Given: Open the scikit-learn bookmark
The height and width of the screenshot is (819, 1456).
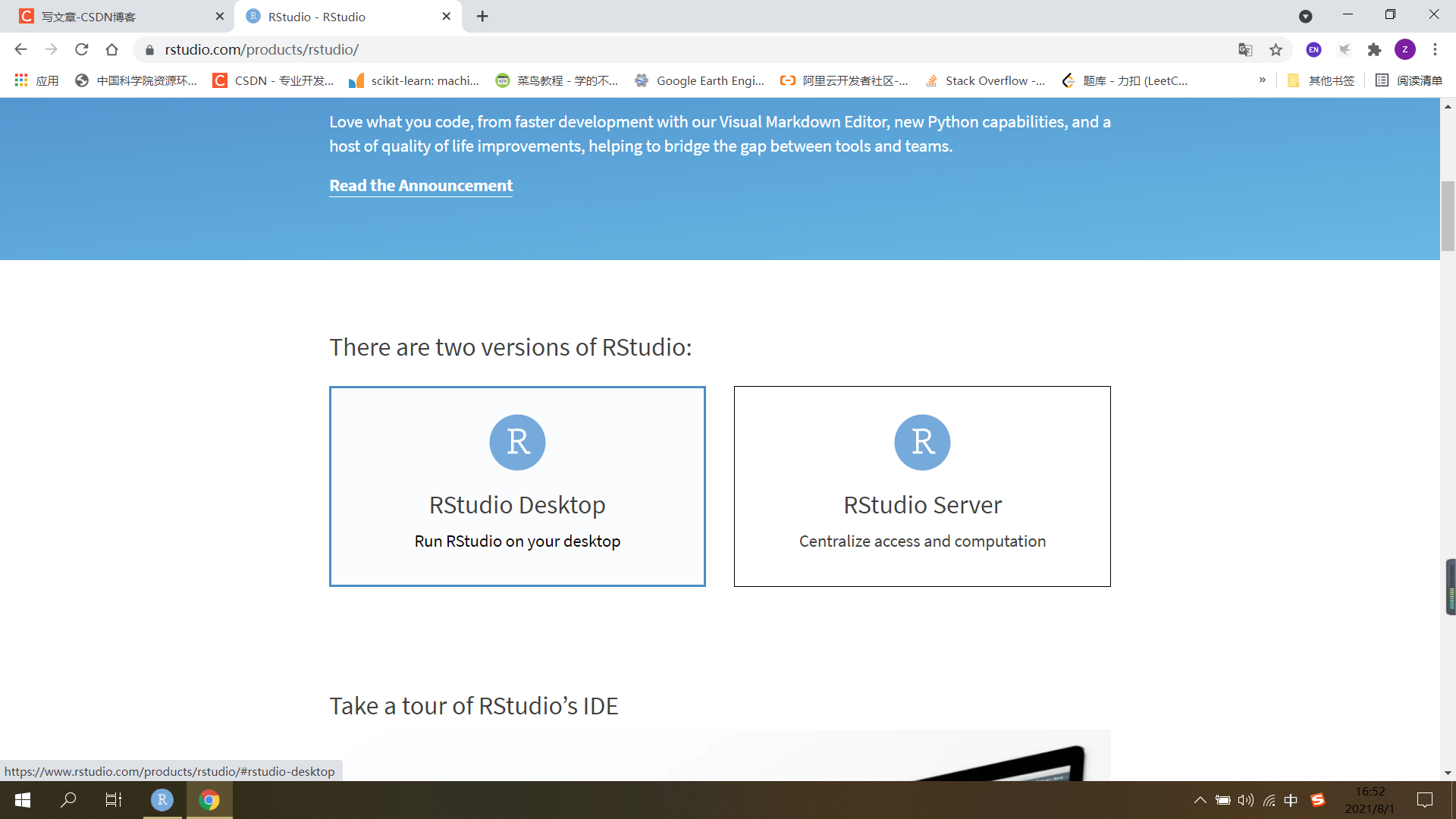Looking at the screenshot, I should click(356, 80).
